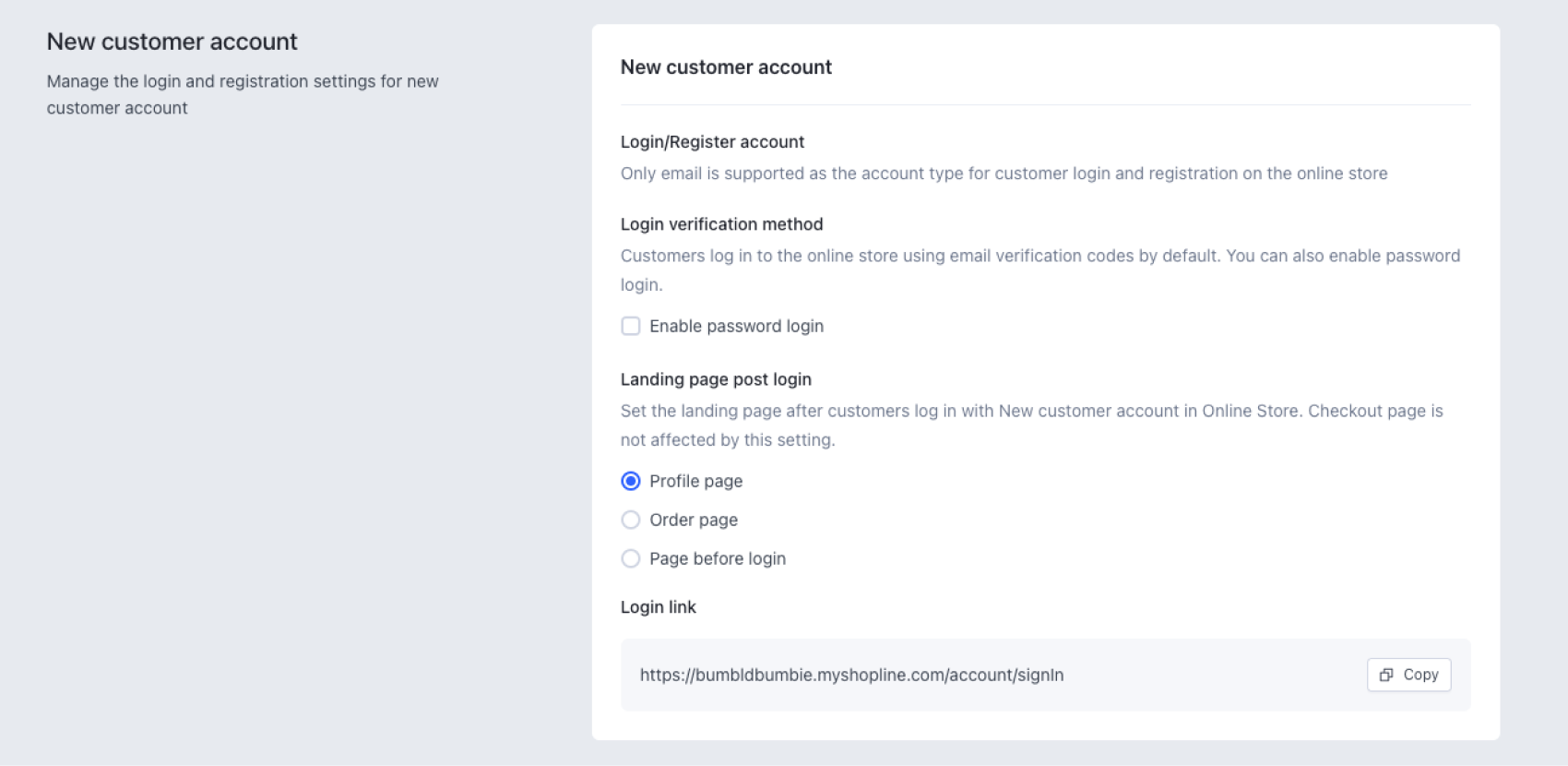1568x766 pixels.
Task: Select the Page before login radio button
Action: [x=631, y=558]
